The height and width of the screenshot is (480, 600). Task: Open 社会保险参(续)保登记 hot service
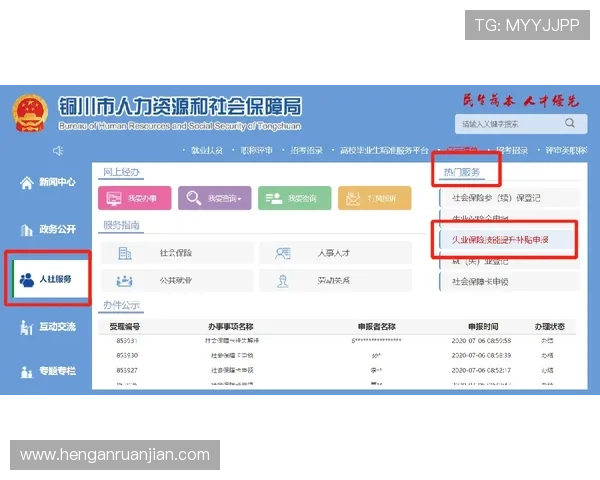click(x=510, y=198)
